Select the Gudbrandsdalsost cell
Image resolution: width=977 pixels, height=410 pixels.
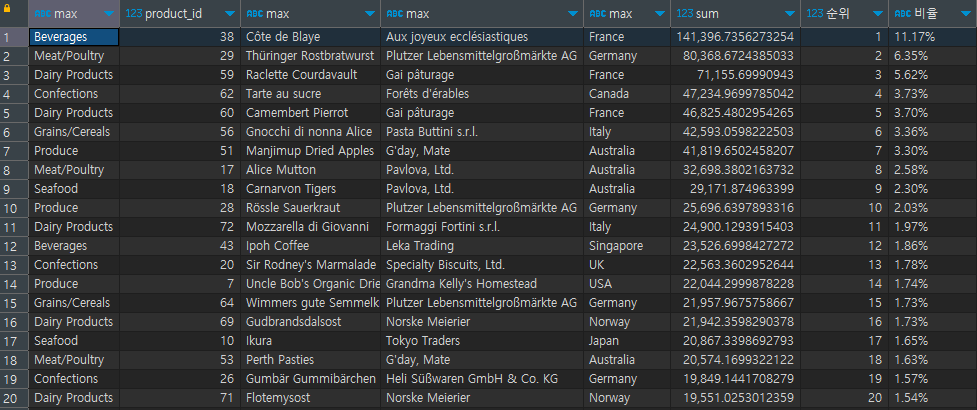pyautogui.click(x=310, y=322)
